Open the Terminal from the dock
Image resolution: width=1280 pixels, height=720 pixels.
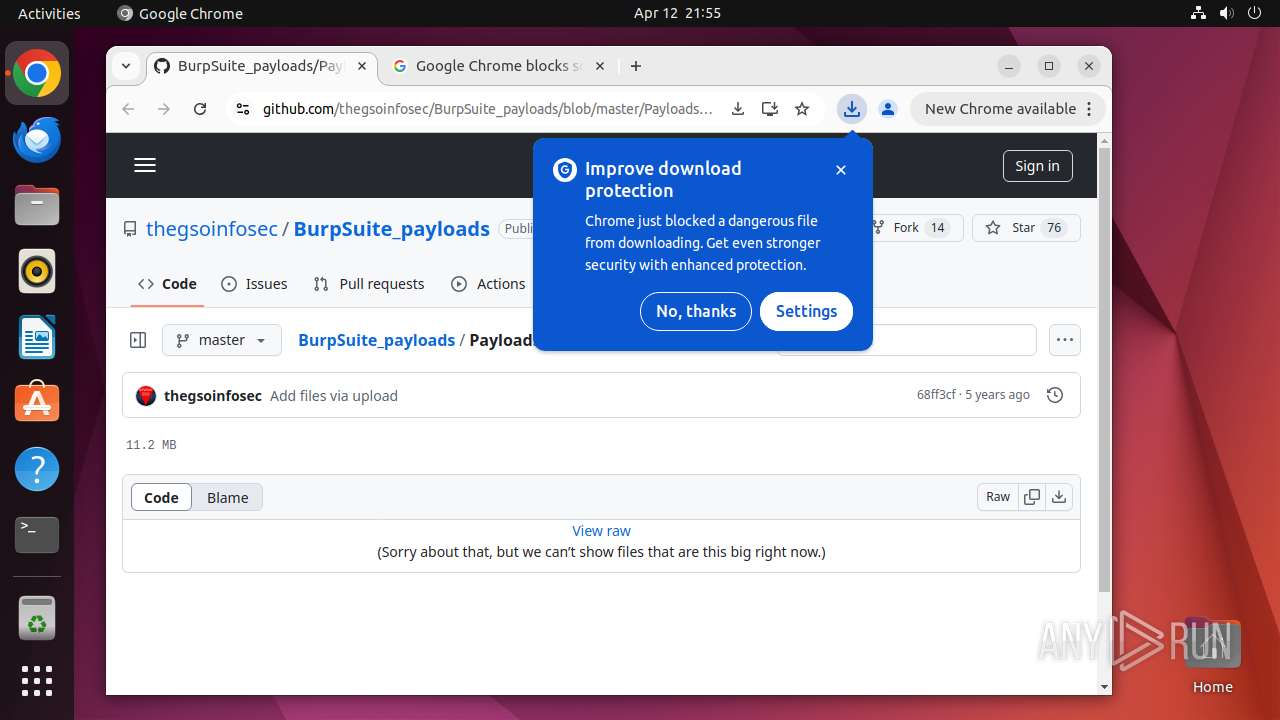37,535
